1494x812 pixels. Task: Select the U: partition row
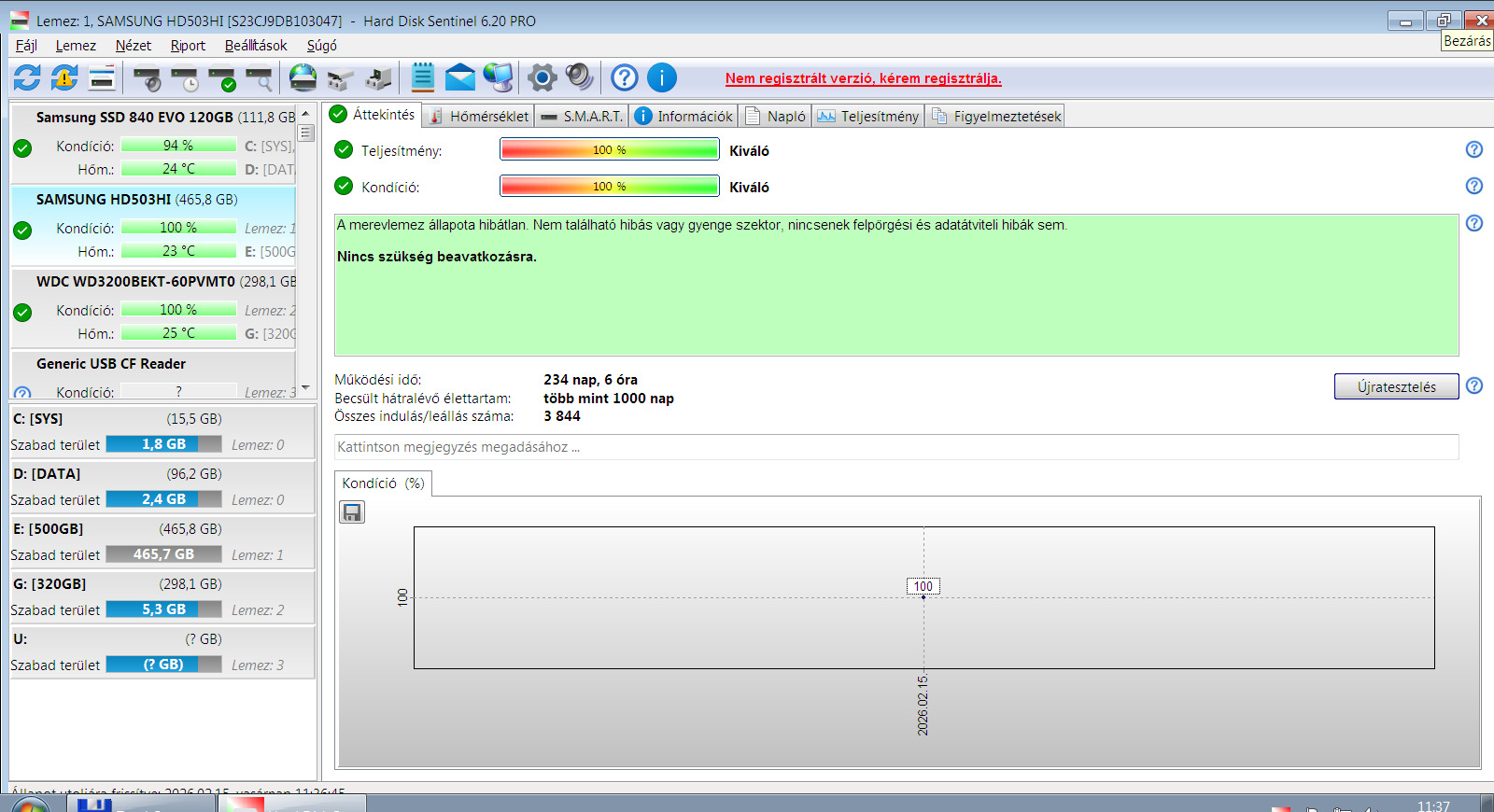point(162,651)
